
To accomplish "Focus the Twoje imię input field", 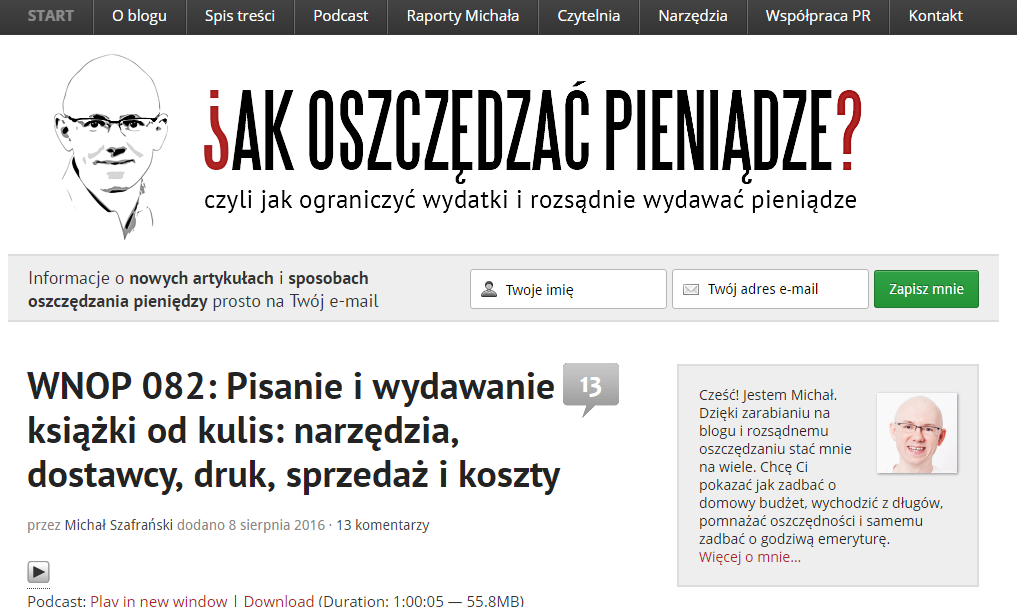I will click(x=568, y=289).
